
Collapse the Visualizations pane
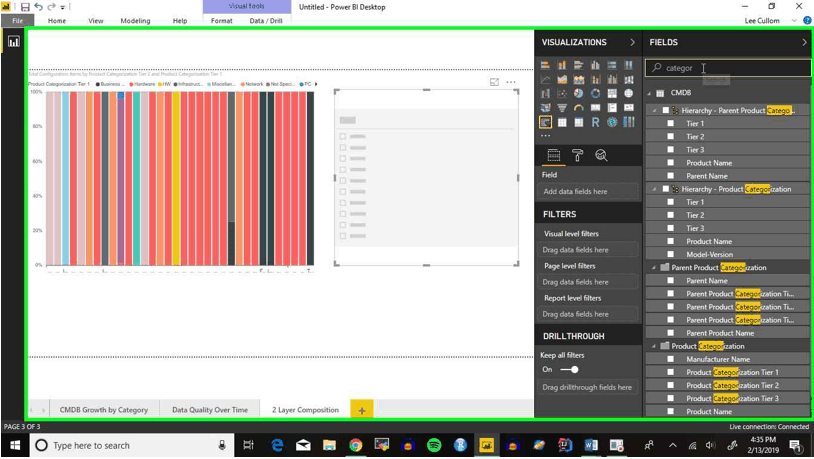point(632,43)
